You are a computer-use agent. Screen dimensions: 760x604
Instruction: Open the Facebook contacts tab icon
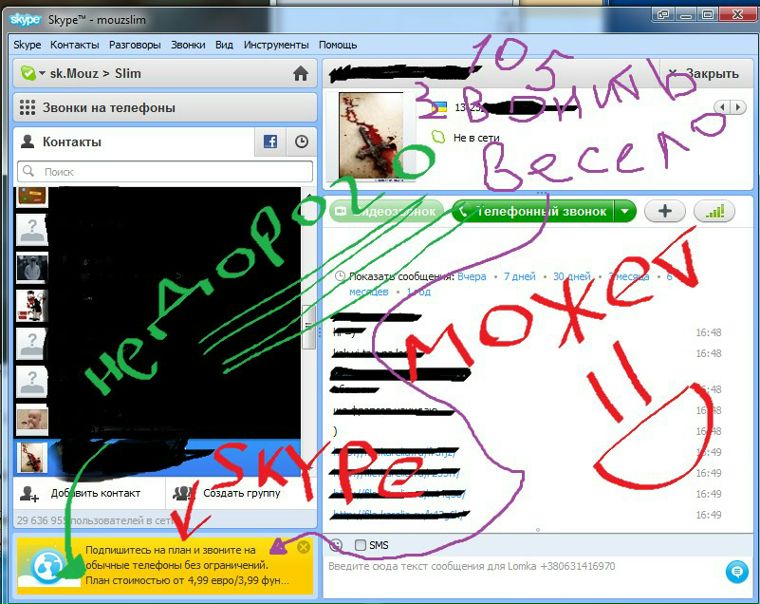coord(270,143)
